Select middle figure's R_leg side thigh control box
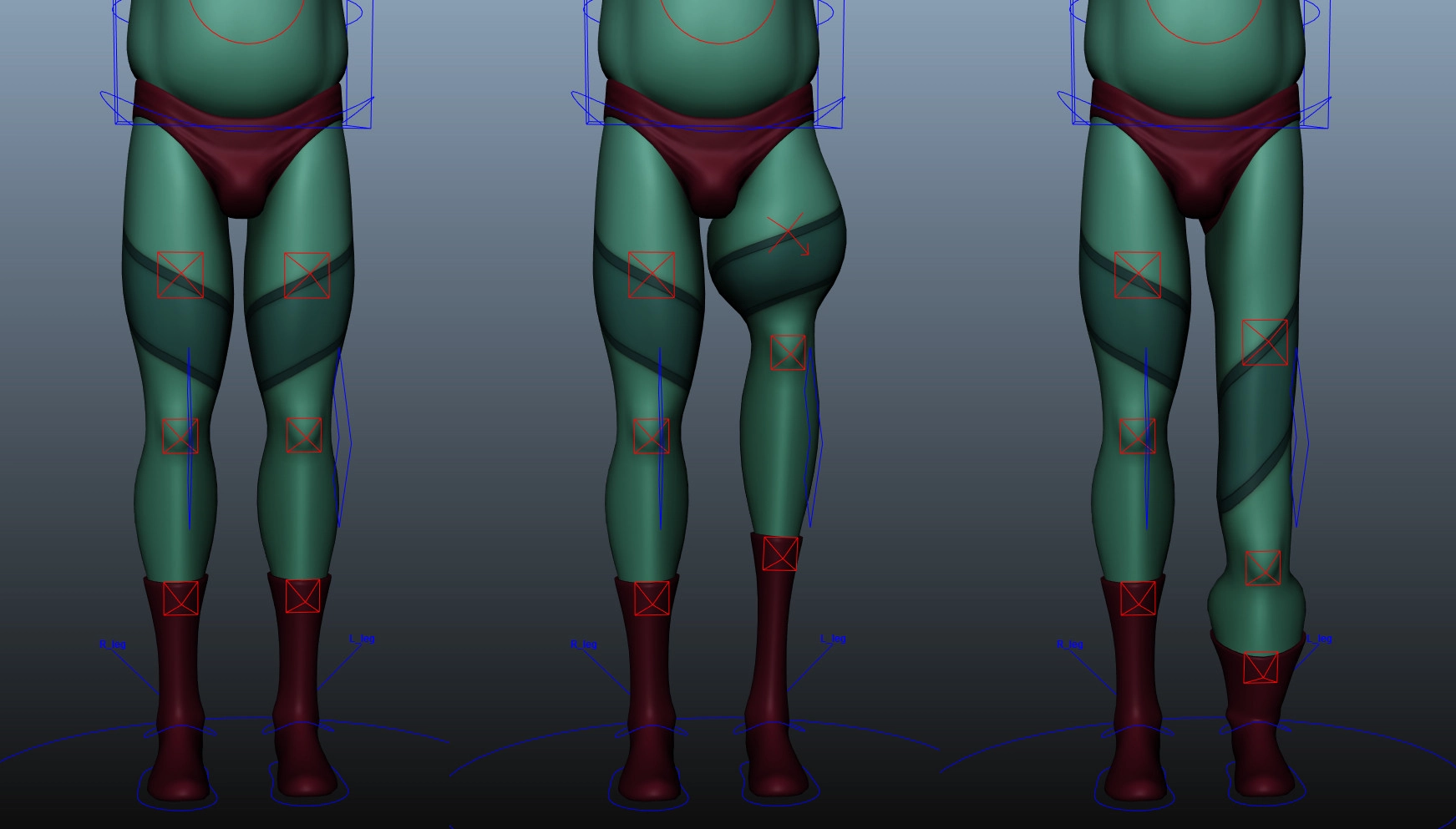1456x829 pixels. click(652, 275)
